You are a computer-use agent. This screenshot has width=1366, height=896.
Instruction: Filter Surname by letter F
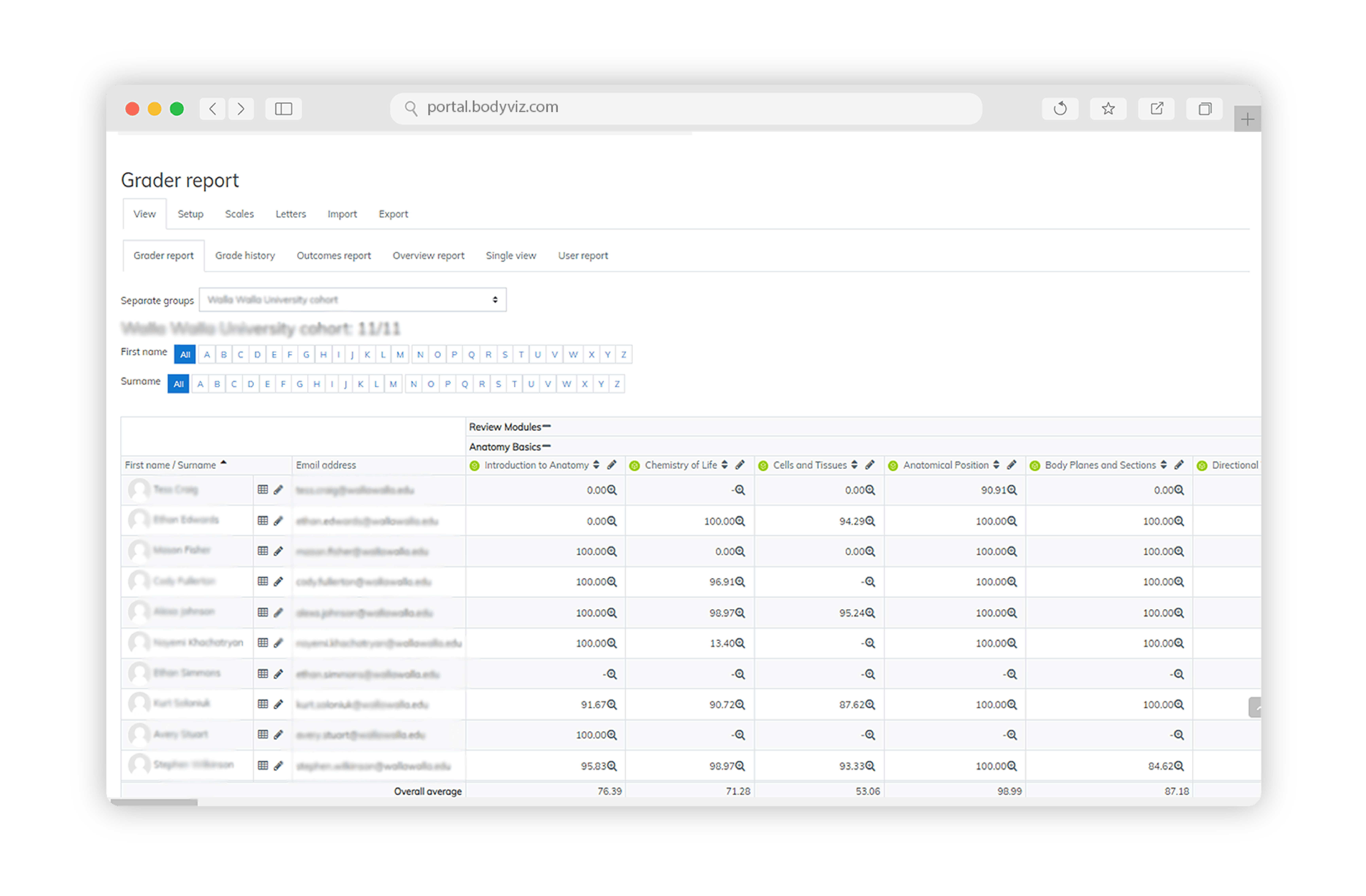(283, 384)
